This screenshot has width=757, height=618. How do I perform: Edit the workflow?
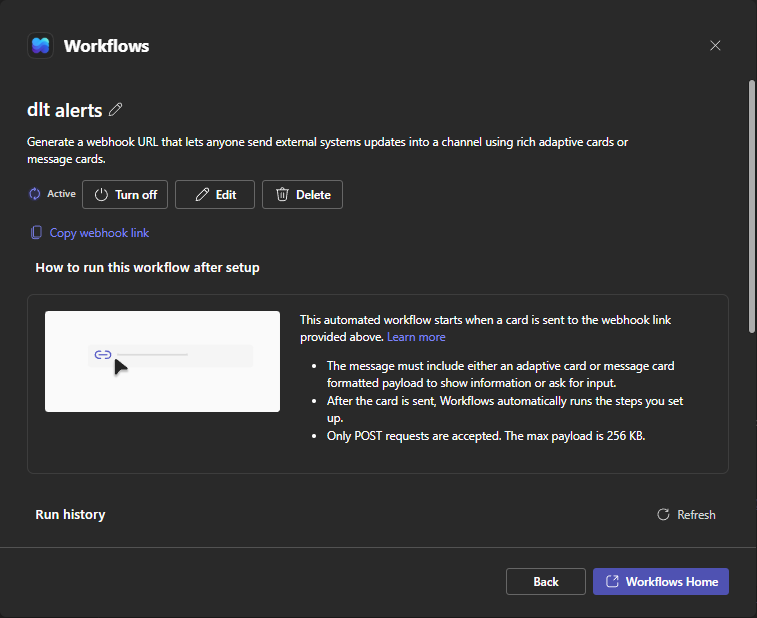tap(215, 195)
